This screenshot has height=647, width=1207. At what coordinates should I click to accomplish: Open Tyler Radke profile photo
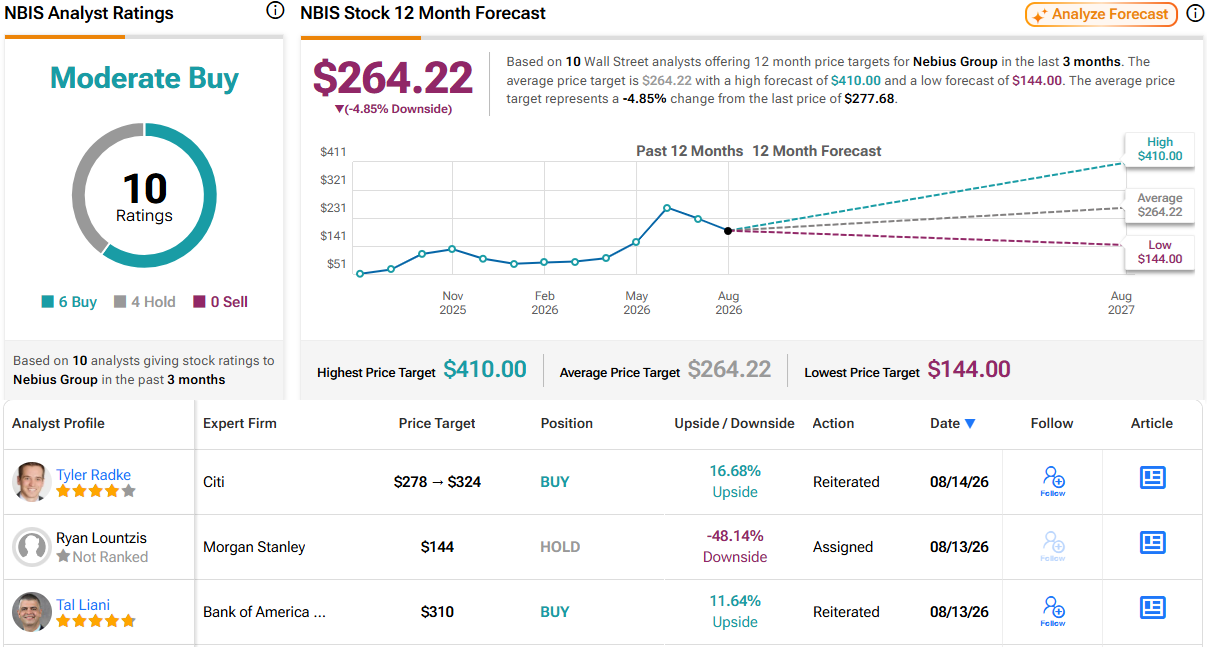tap(32, 482)
